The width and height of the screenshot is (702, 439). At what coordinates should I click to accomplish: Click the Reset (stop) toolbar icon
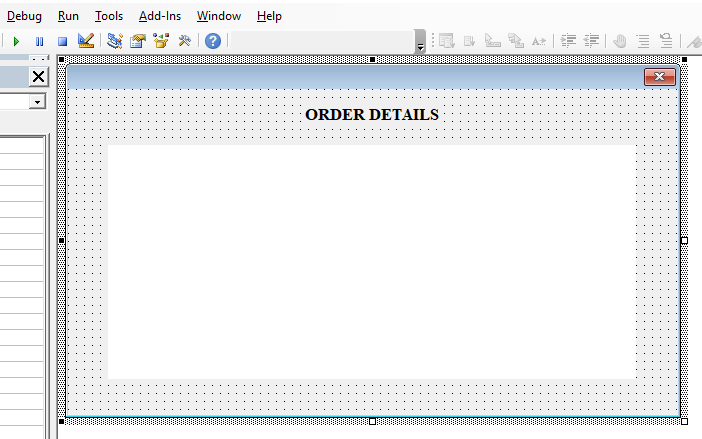(x=63, y=42)
